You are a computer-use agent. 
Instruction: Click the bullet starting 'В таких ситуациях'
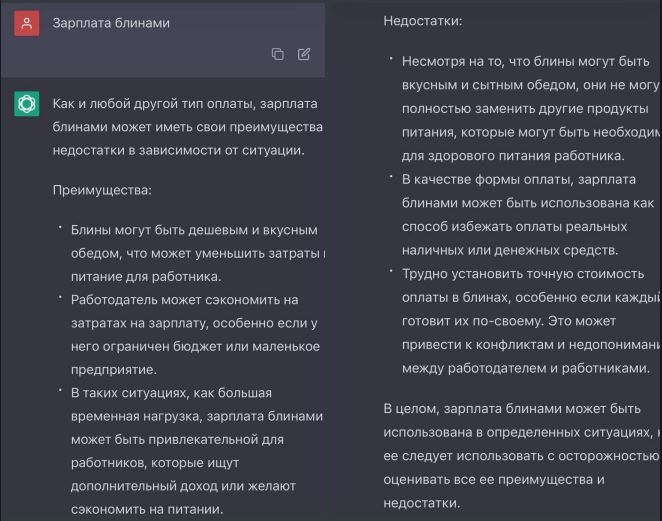pos(197,451)
